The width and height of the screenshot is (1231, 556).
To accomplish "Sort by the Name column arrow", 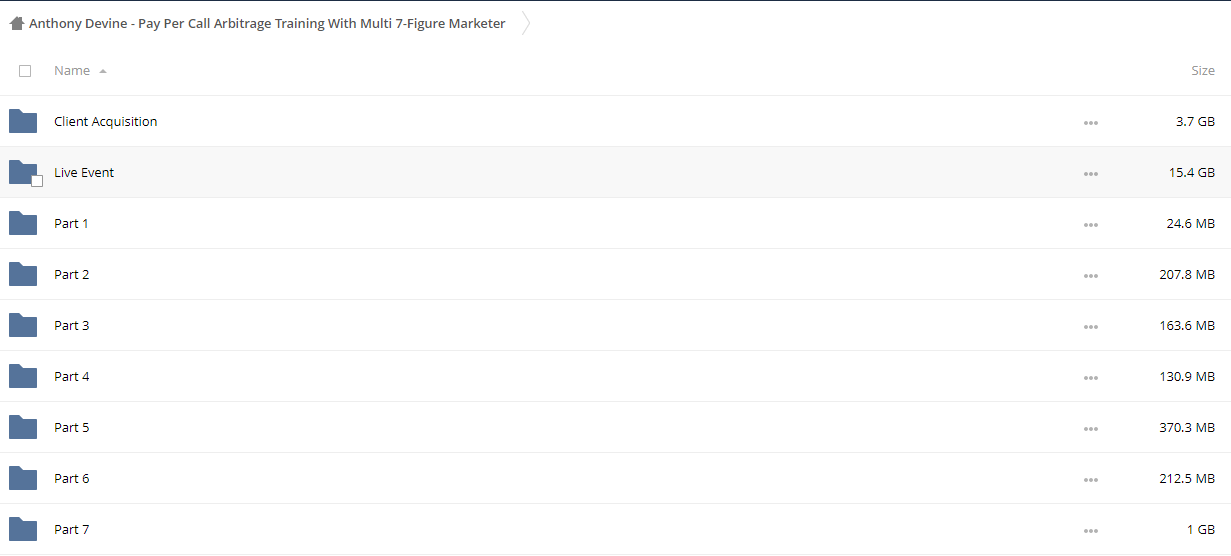I will click(x=103, y=72).
